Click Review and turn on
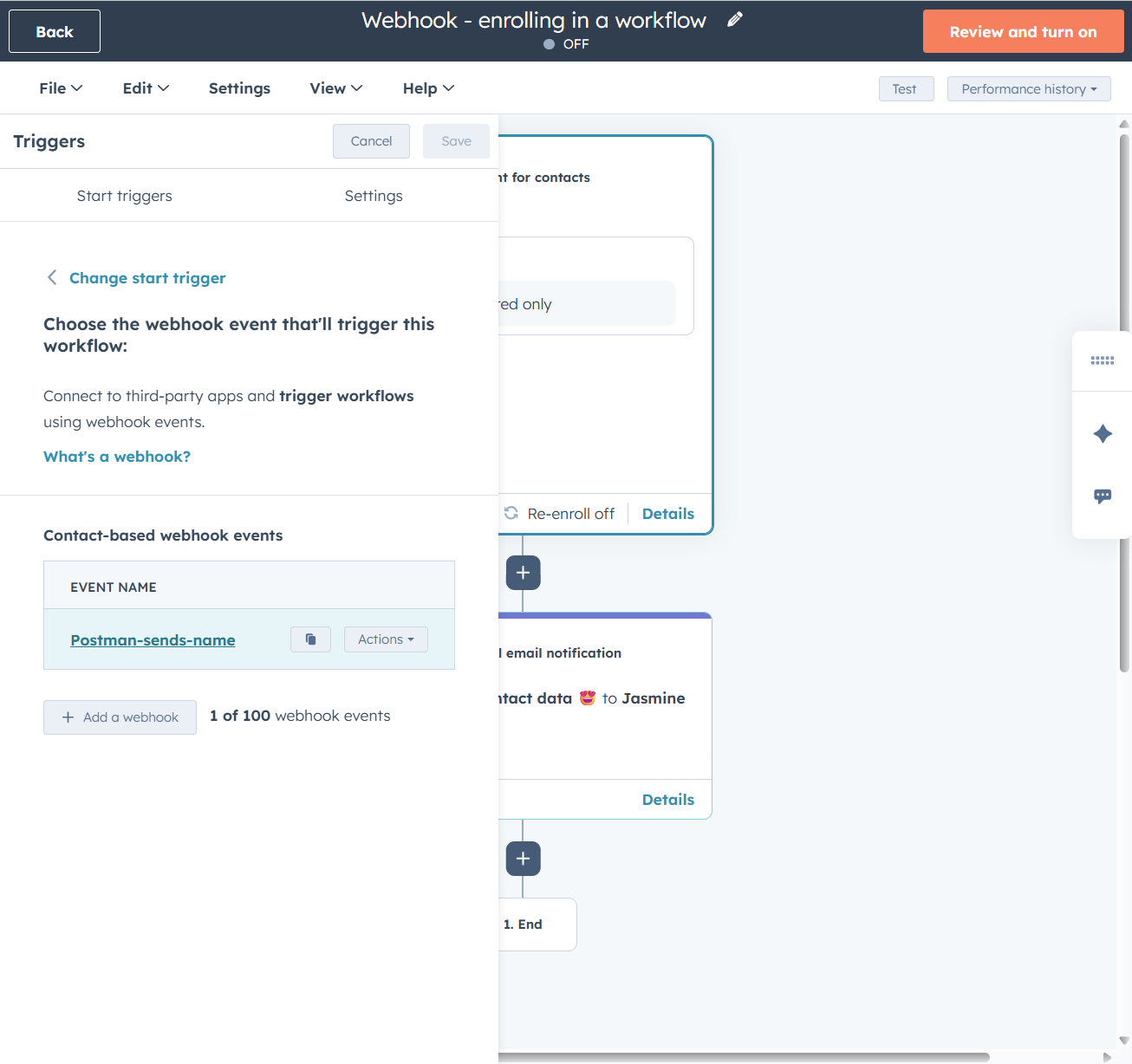The height and width of the screenshot is (1064, 1132). click(1023, 31)
